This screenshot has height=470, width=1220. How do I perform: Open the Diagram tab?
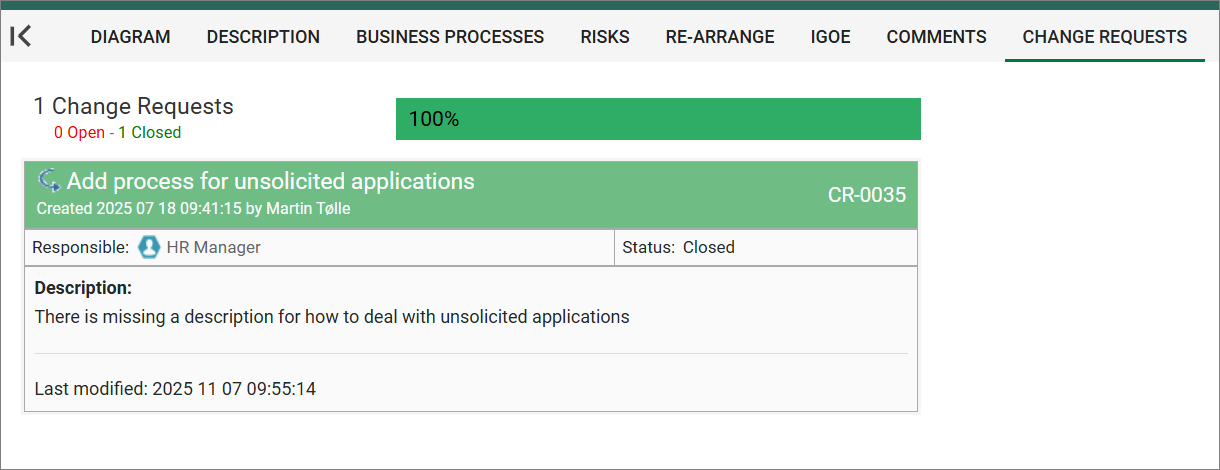[x=130, y=37]
